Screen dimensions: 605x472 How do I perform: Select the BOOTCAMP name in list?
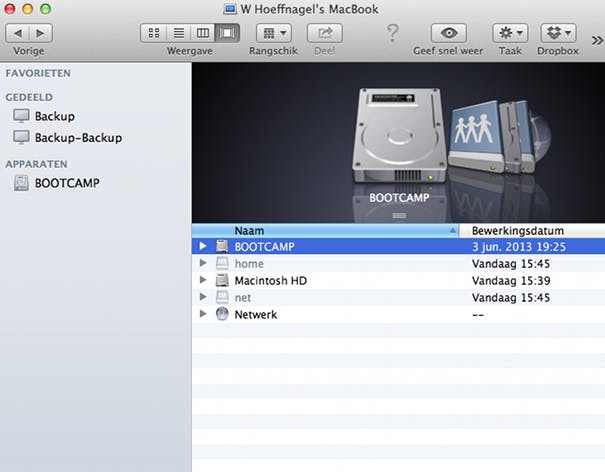265,247
